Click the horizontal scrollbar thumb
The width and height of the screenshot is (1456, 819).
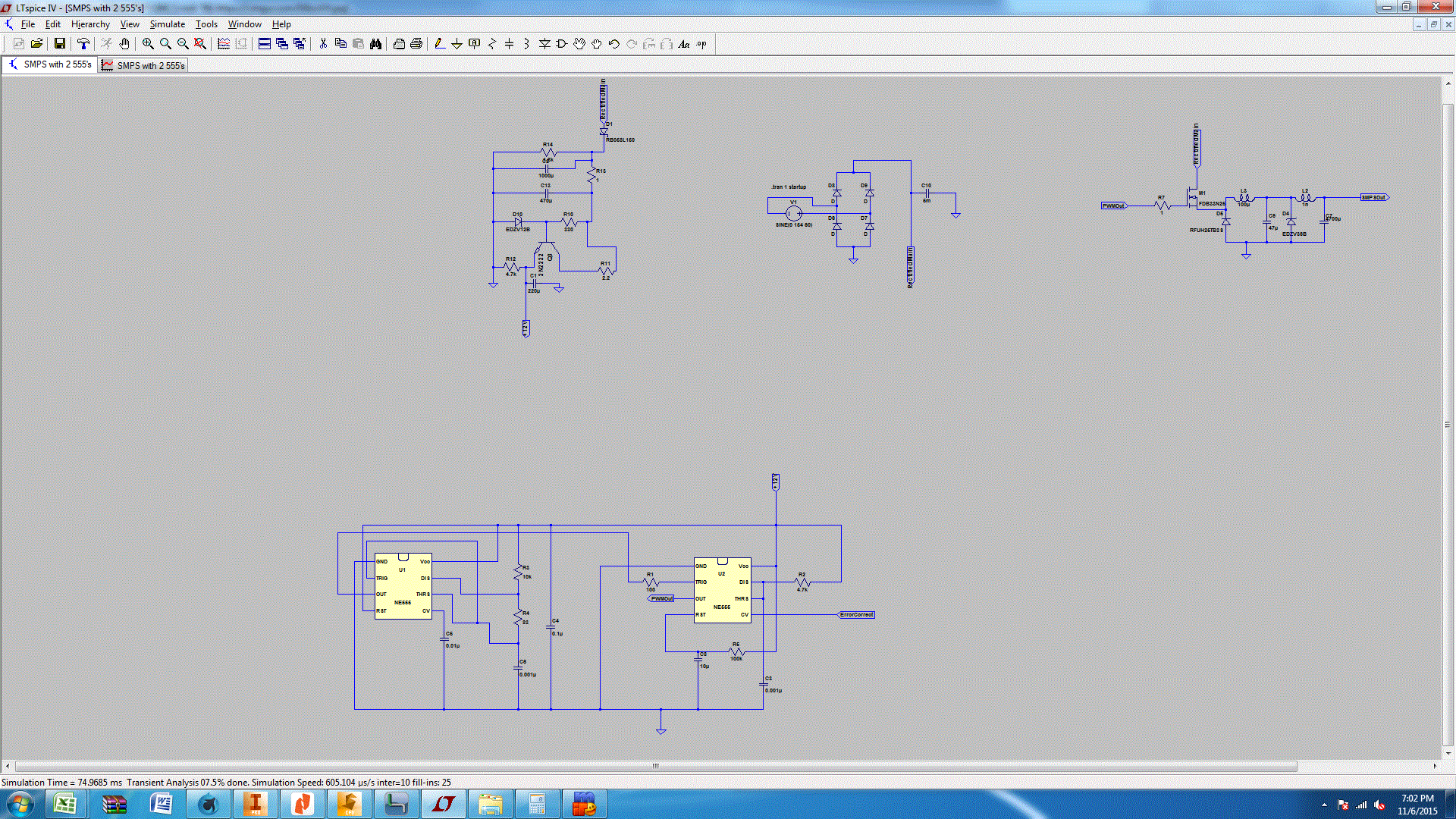[x=656, y=766]
